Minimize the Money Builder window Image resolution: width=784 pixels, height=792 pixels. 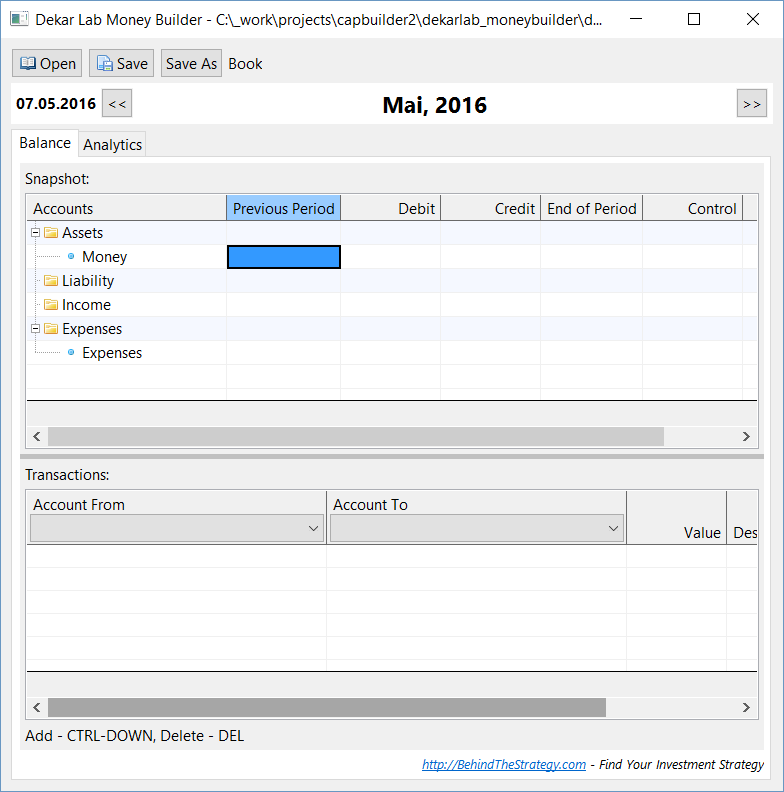(x=636, y=19)
